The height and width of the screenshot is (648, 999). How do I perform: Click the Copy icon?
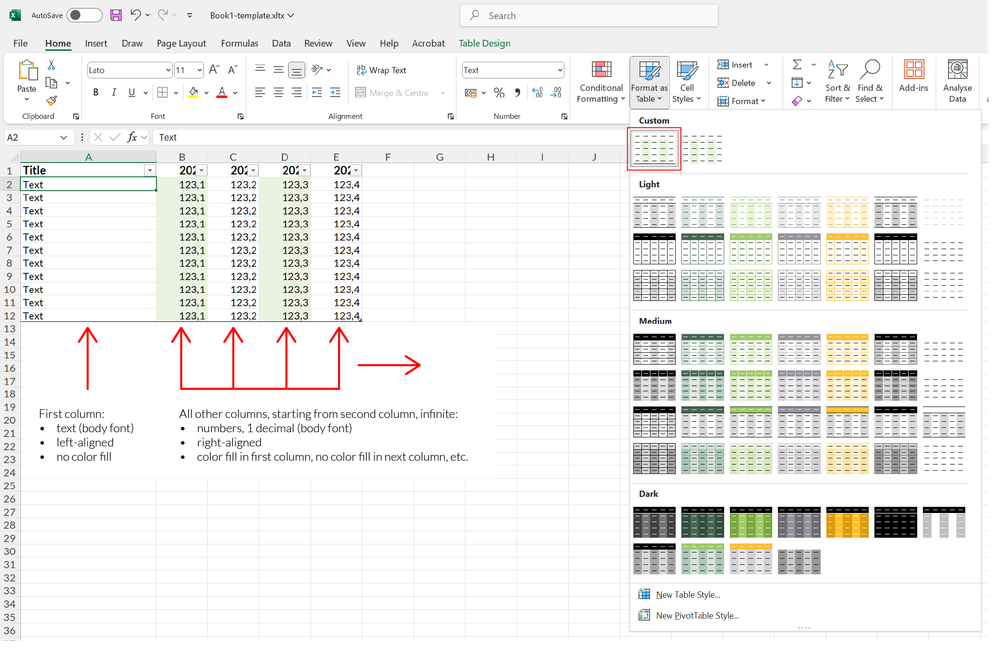tap(52, 83)
